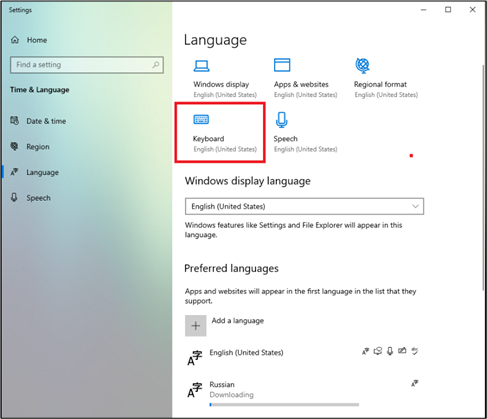The width and height of the screenshot is (487, 419).
Task: Go to Region settings page
Action: pyautogui.click(x=38, y=147)
